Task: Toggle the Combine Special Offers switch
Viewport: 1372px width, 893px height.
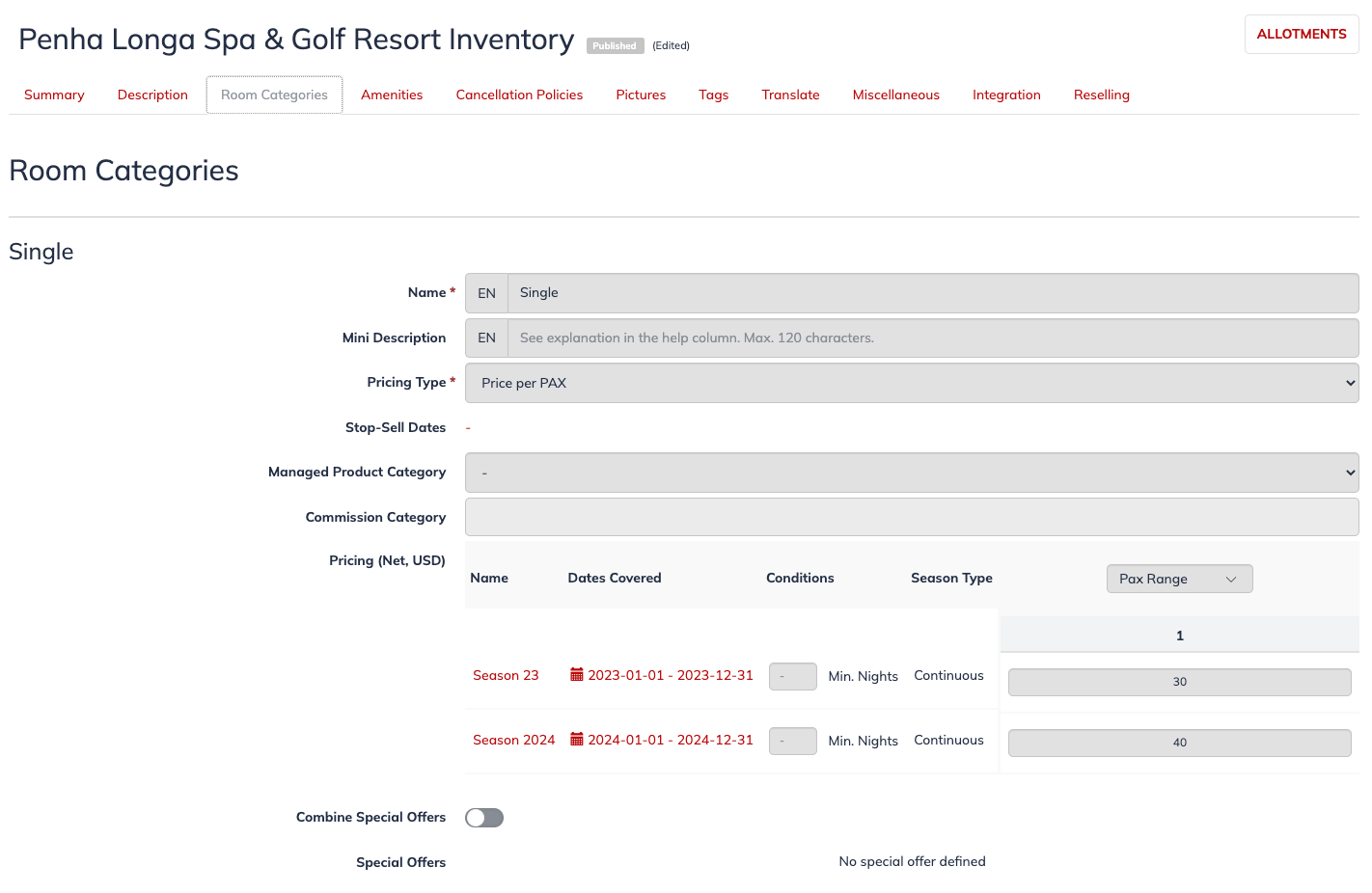Action: click(x=484, y=818)
